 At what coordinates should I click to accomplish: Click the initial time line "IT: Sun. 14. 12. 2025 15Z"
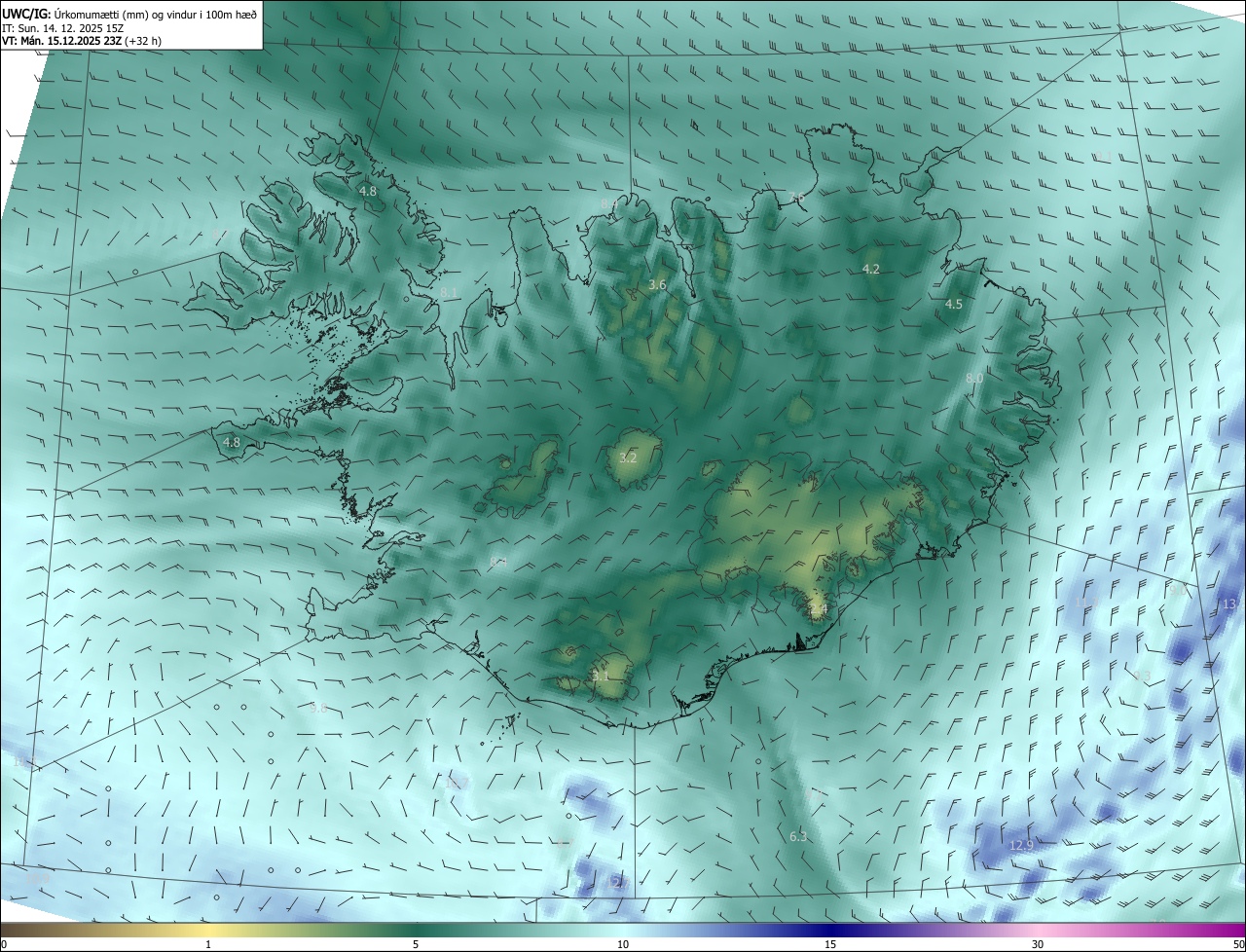click(x=60, y=27)
